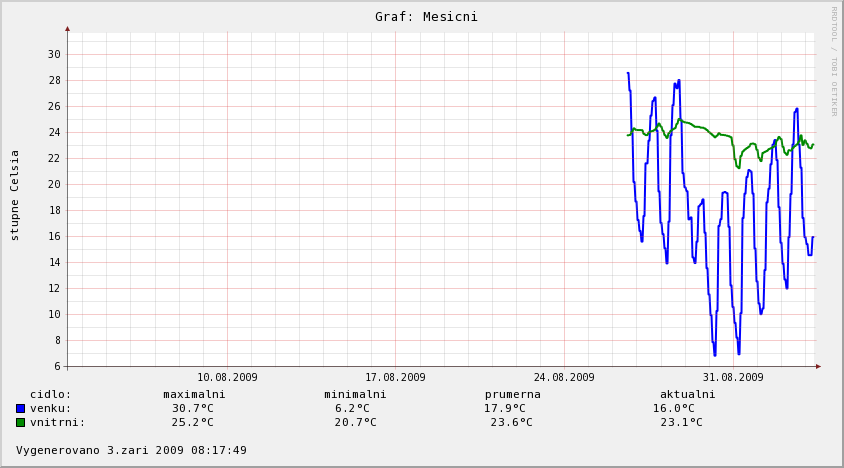Click the '17.08.2009' date label
844x468 pixels.
click(395, 378)
